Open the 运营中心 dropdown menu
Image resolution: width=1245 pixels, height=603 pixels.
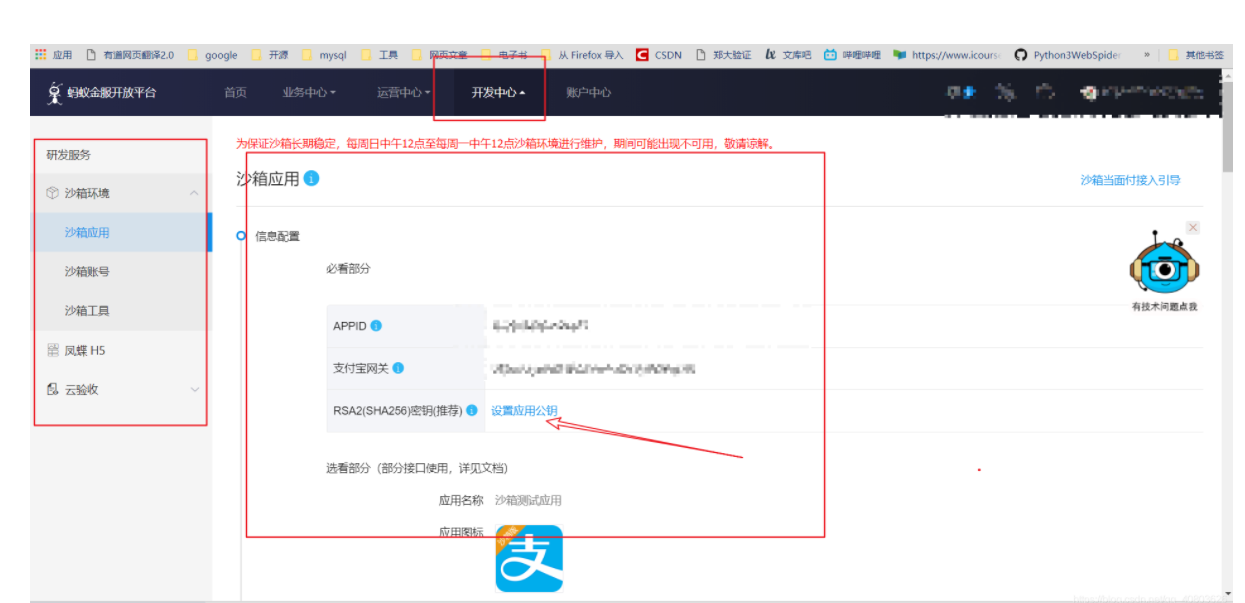(404, 93)
